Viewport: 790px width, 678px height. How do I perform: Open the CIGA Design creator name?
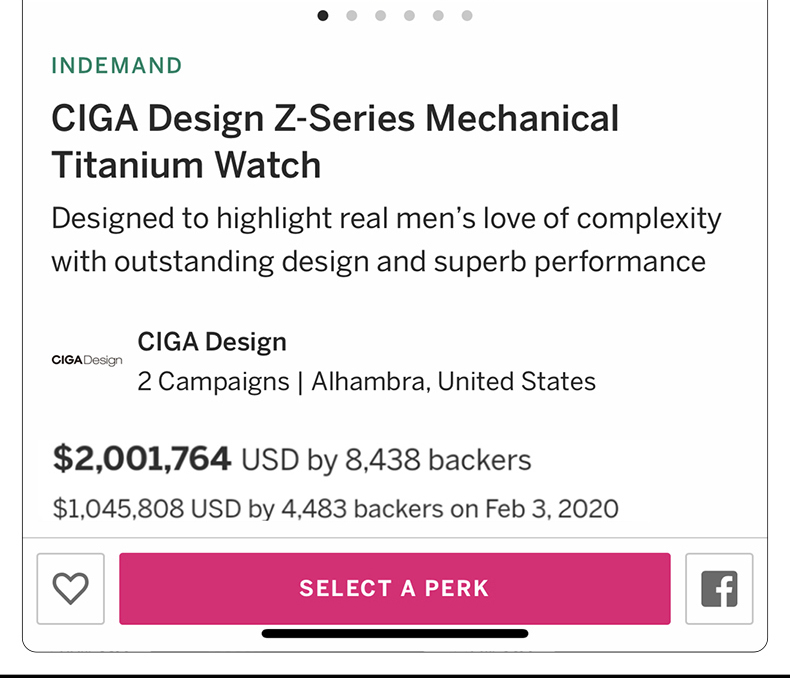click(x=212, y=342)
